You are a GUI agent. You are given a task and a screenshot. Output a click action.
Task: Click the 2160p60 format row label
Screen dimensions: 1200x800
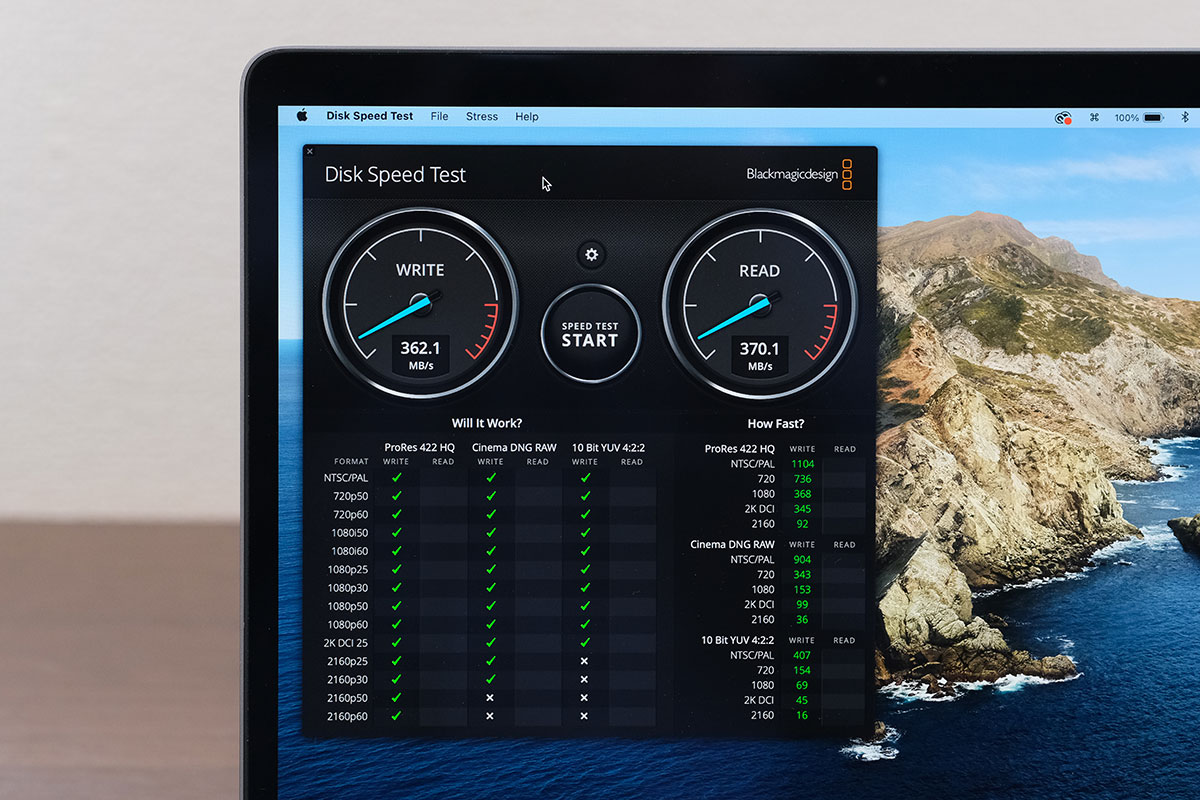point(348,716)
